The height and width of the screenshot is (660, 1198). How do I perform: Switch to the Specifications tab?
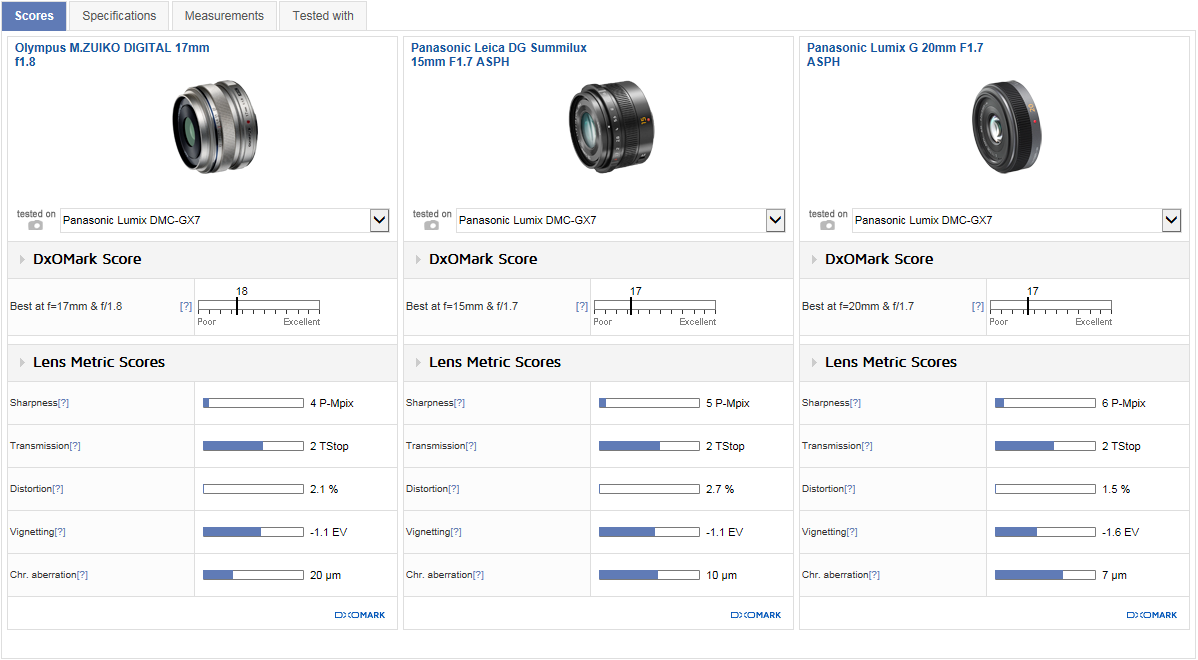pyautogui.click(x=119, y=16)
